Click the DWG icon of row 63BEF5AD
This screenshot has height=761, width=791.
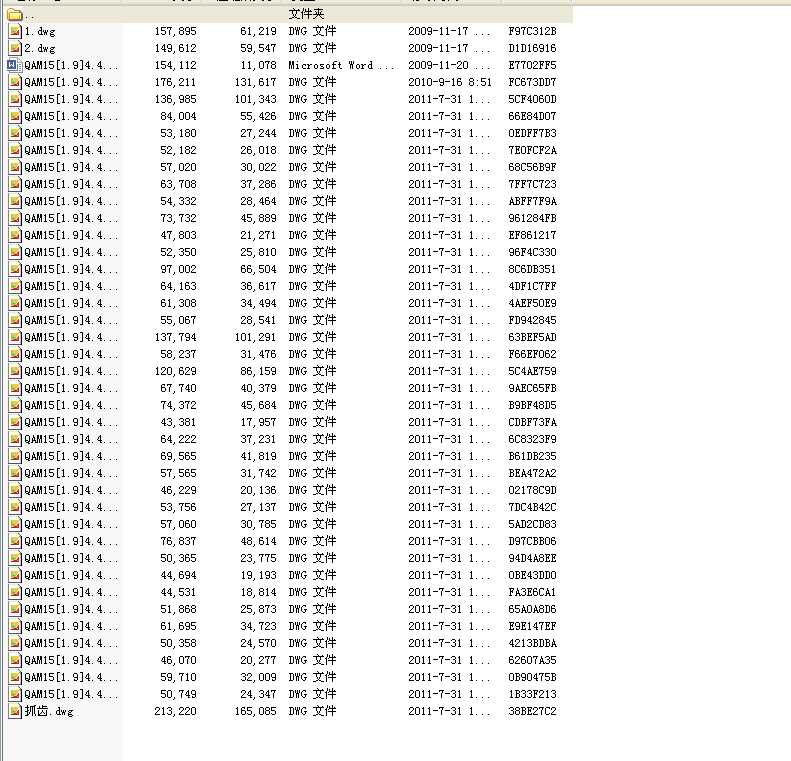(x=15, y=337)
